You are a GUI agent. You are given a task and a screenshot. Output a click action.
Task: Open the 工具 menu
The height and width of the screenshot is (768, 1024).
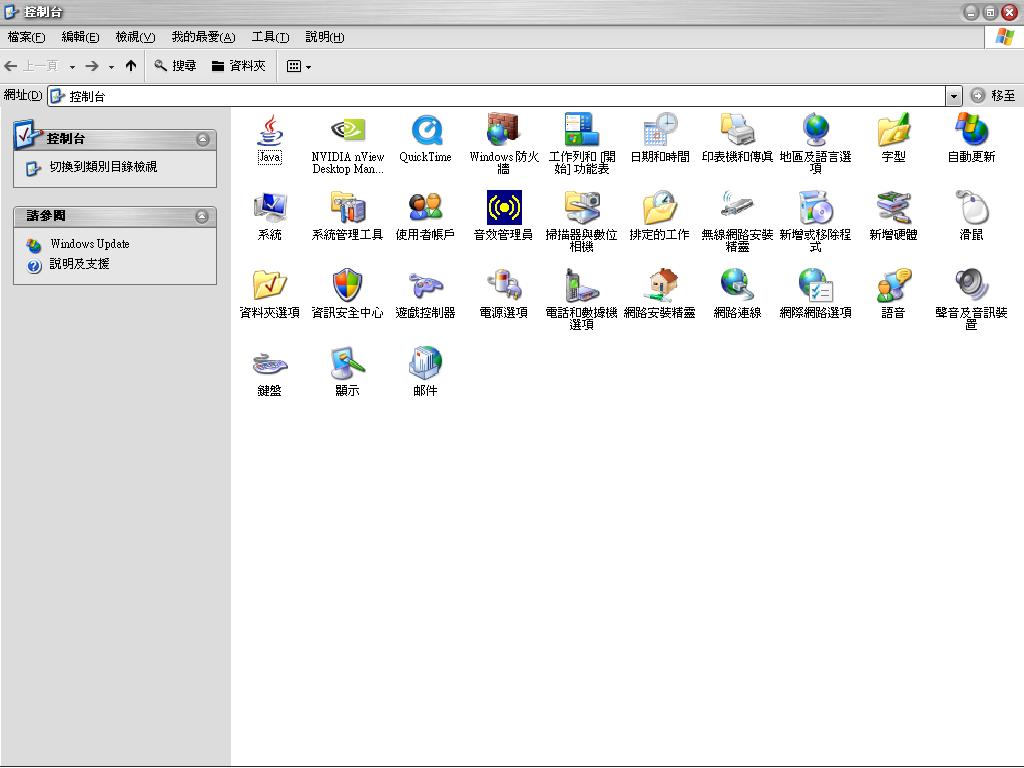click(270, 37)
